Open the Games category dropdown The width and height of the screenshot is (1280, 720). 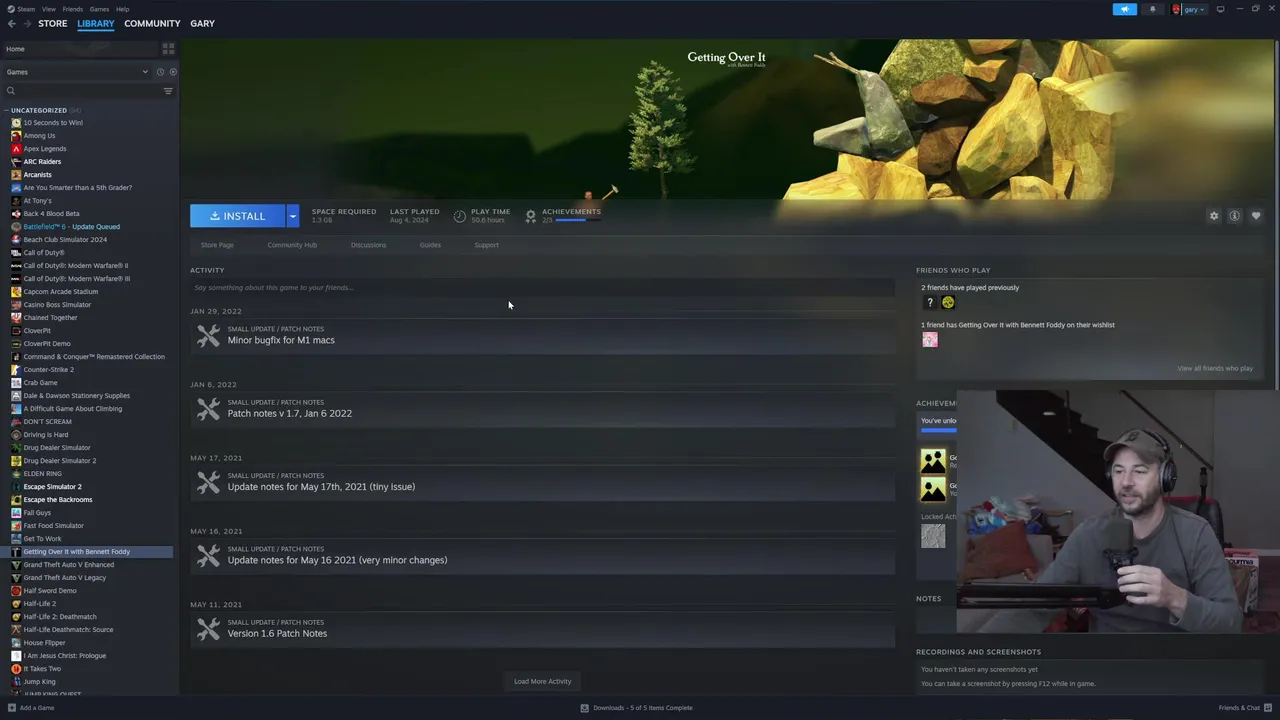point(75,72)
